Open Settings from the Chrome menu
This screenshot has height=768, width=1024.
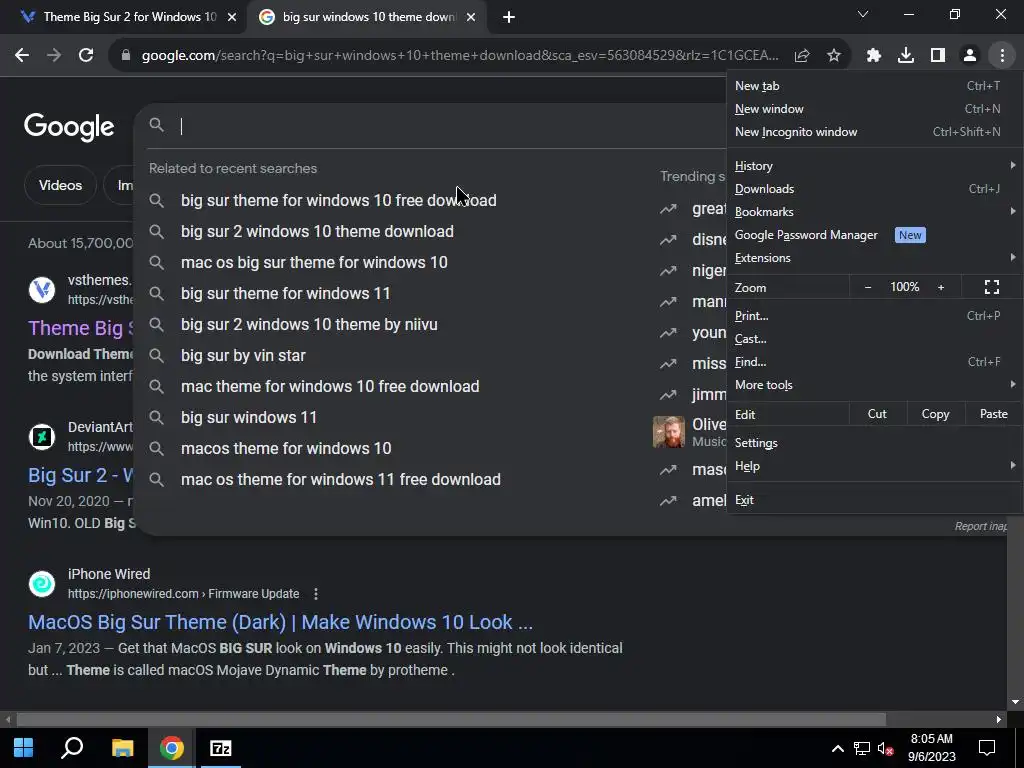coord(874,443)
